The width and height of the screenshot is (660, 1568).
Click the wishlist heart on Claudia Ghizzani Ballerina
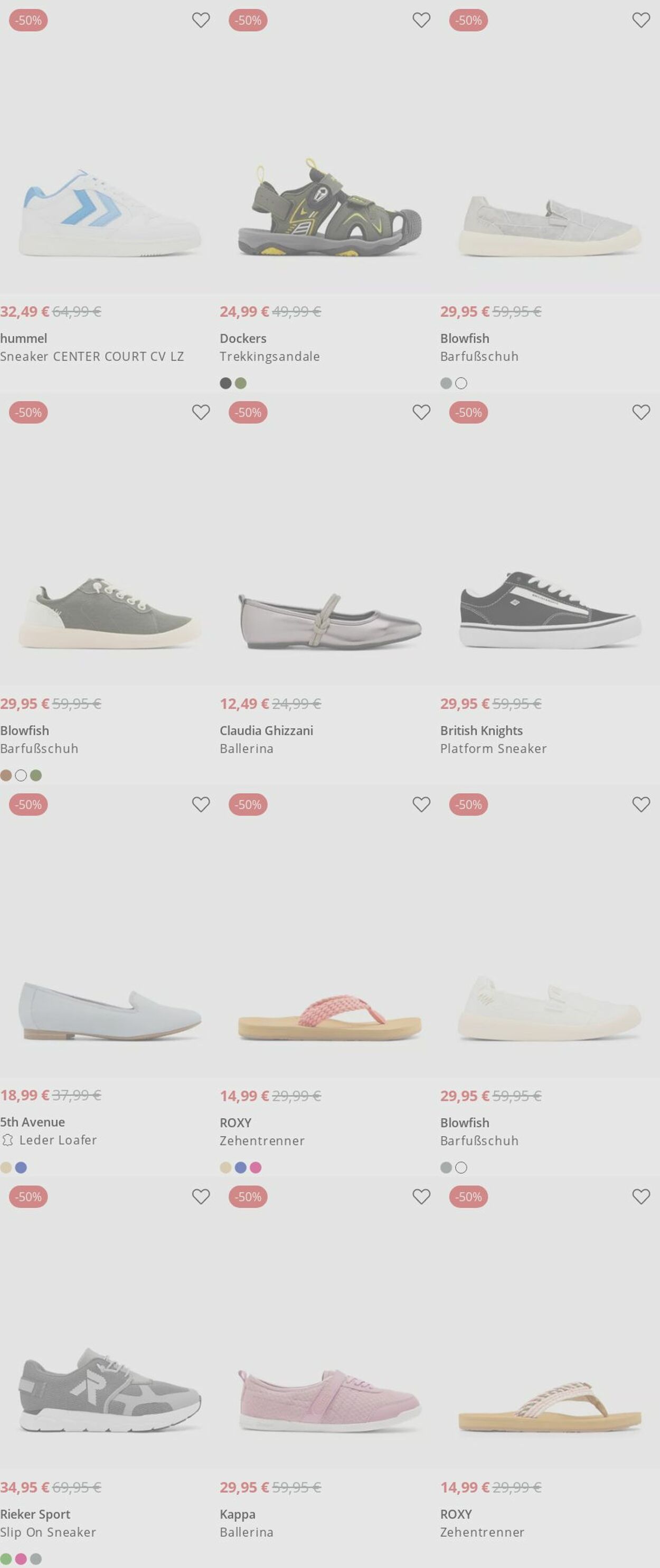tap(421, 412)
